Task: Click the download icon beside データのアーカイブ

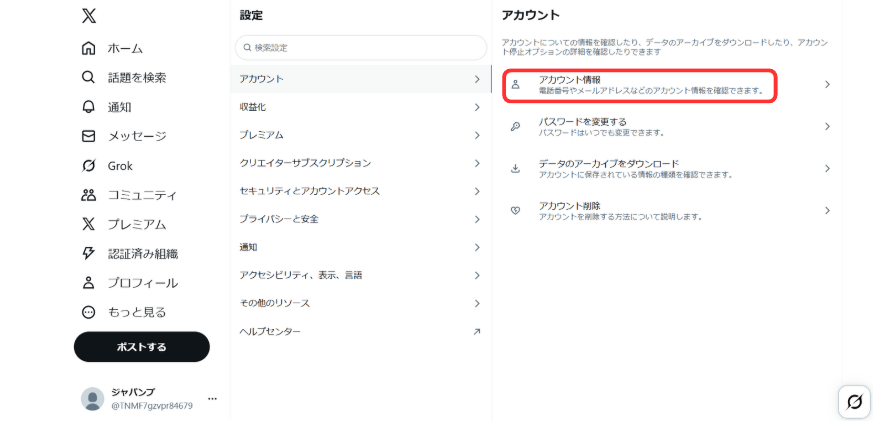Action: pos(516,168)
